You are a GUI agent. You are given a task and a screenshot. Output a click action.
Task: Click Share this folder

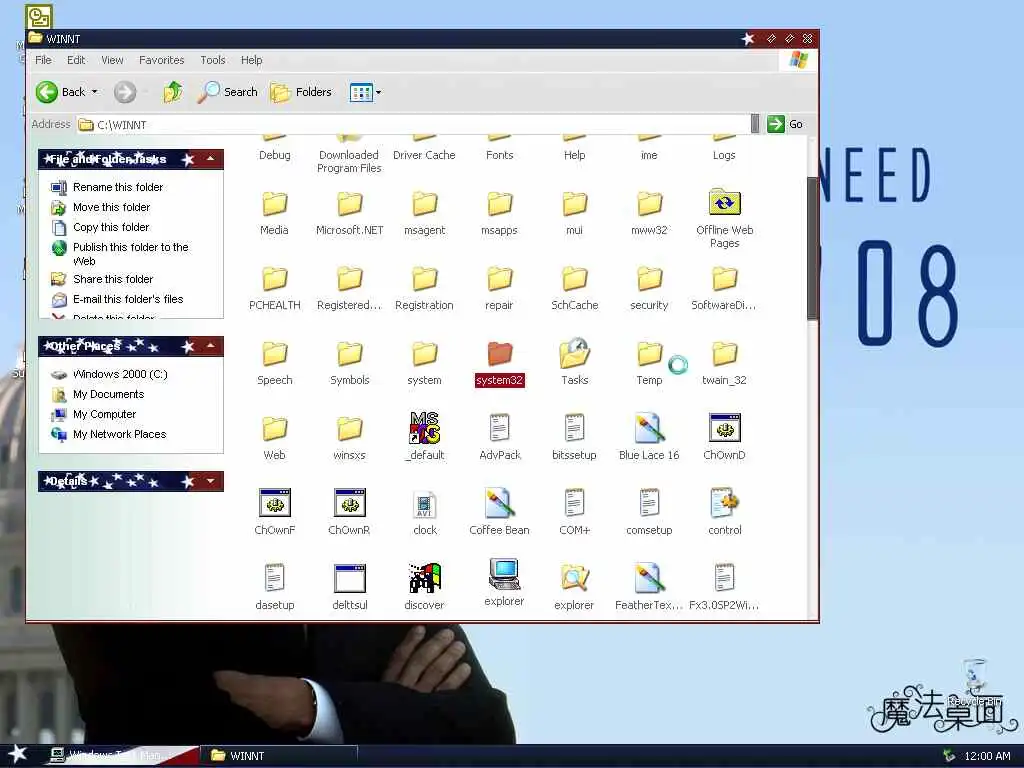click(103, 280)
